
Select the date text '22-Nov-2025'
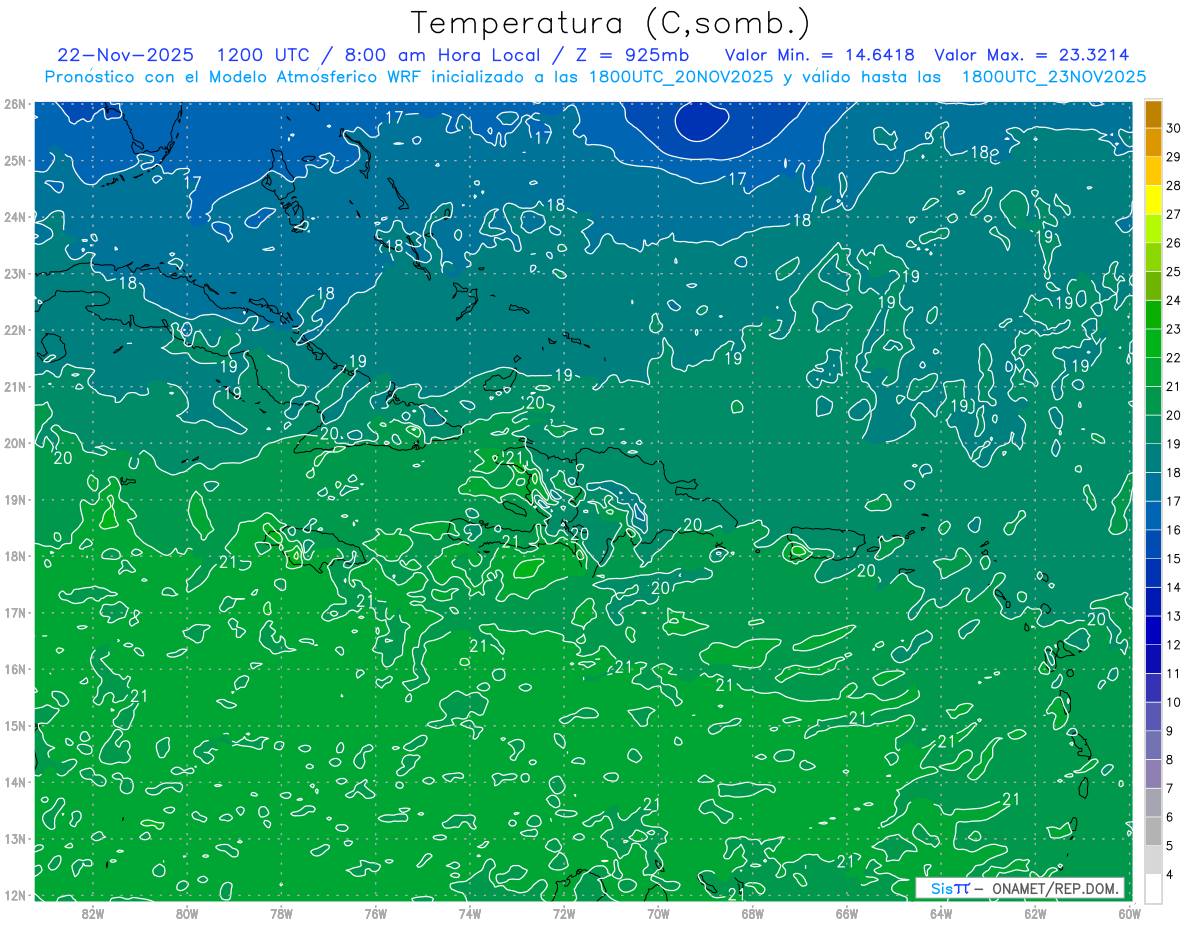coord(125,55)
